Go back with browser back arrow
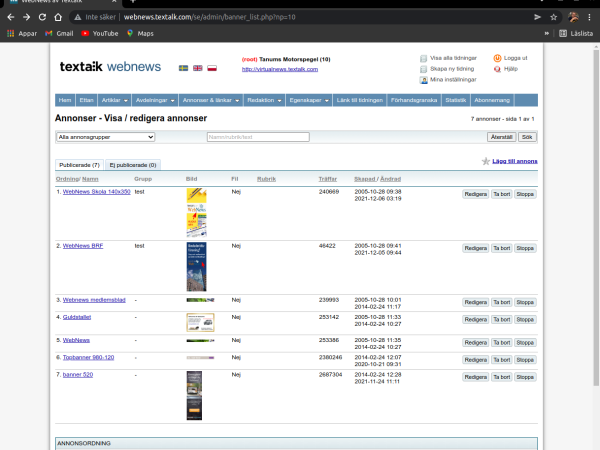Screen dimensions: 600x450 pos(11,17)
